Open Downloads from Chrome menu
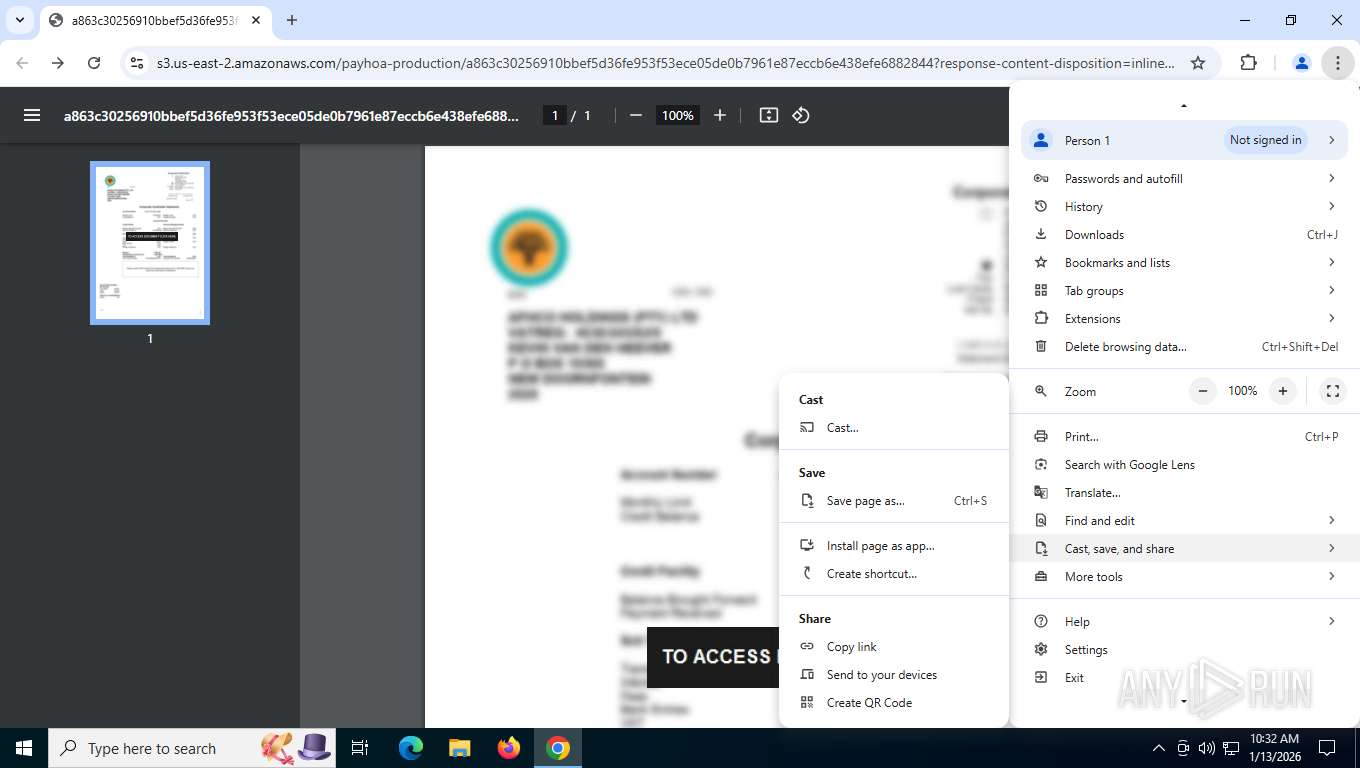This screenshot has height=768, width=1360. 1184,235
